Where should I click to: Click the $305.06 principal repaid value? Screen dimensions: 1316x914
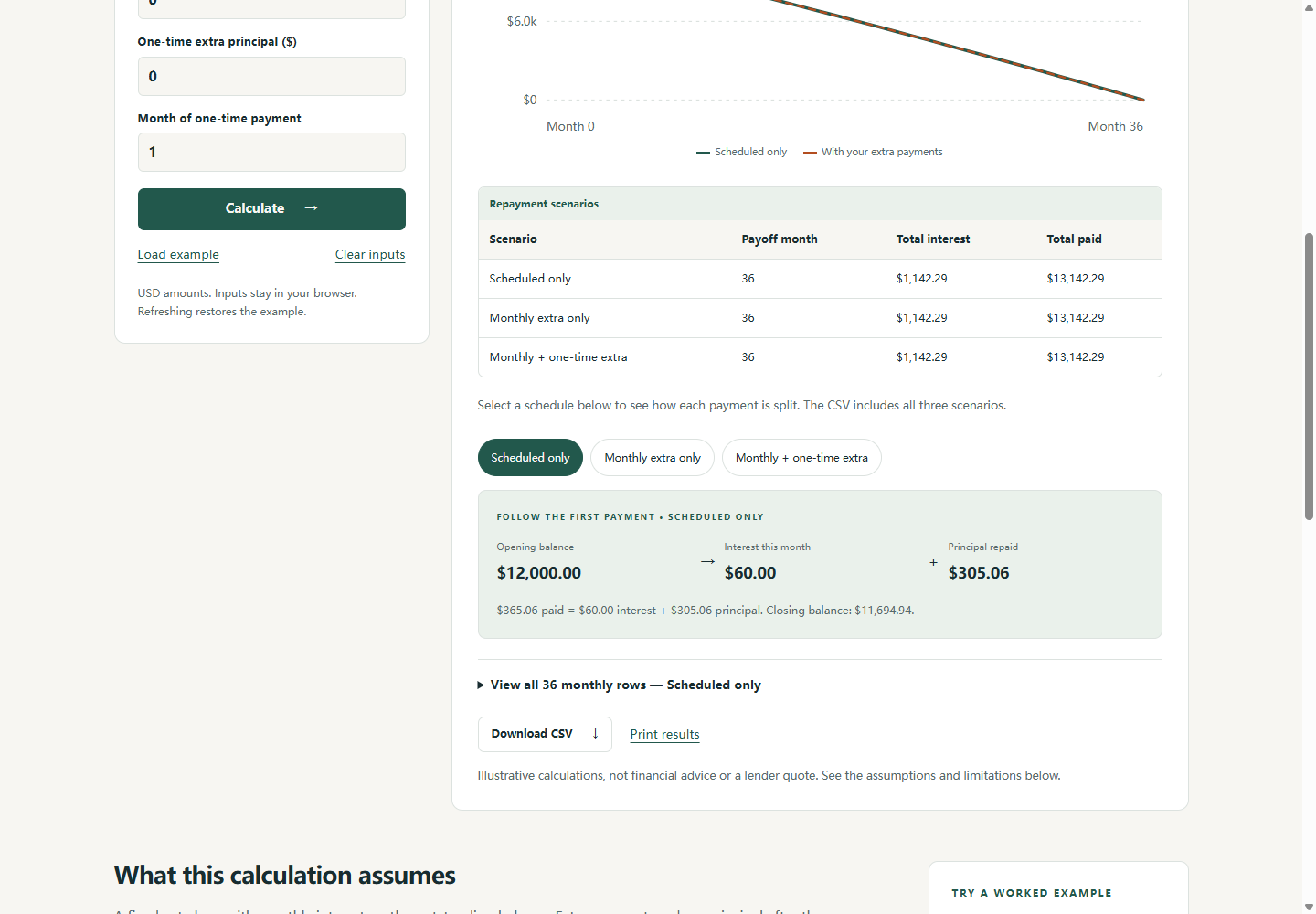979,573
